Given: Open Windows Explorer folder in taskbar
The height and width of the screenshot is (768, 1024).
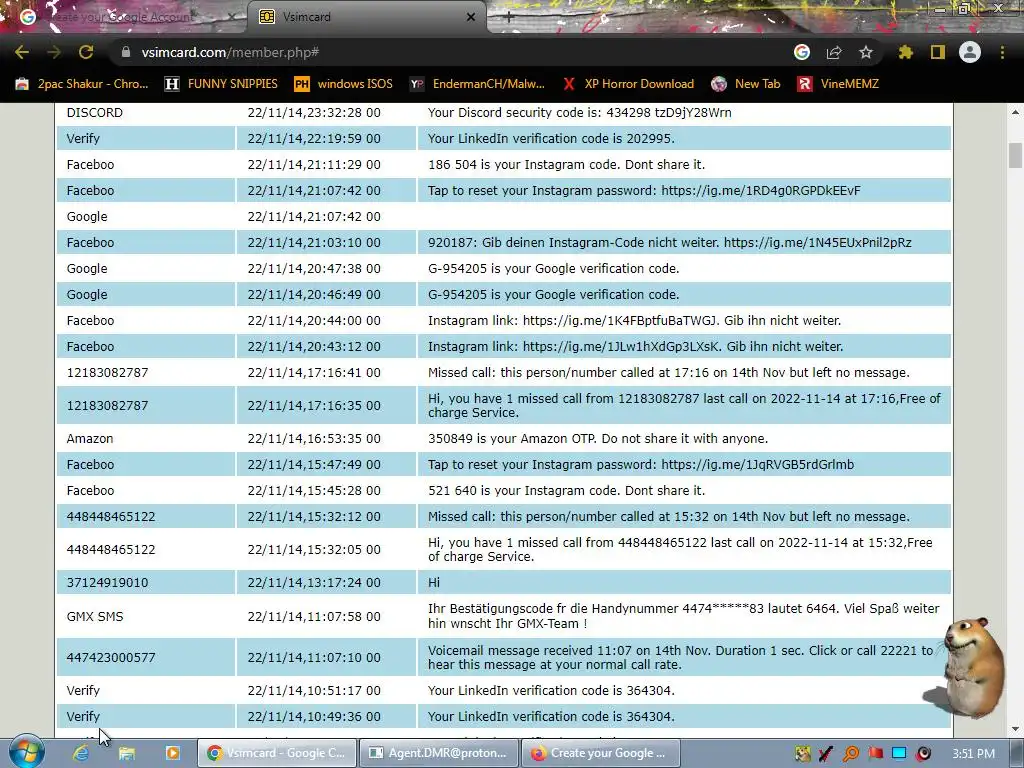Looking at the screenshot, I should [x=127, y=753].
